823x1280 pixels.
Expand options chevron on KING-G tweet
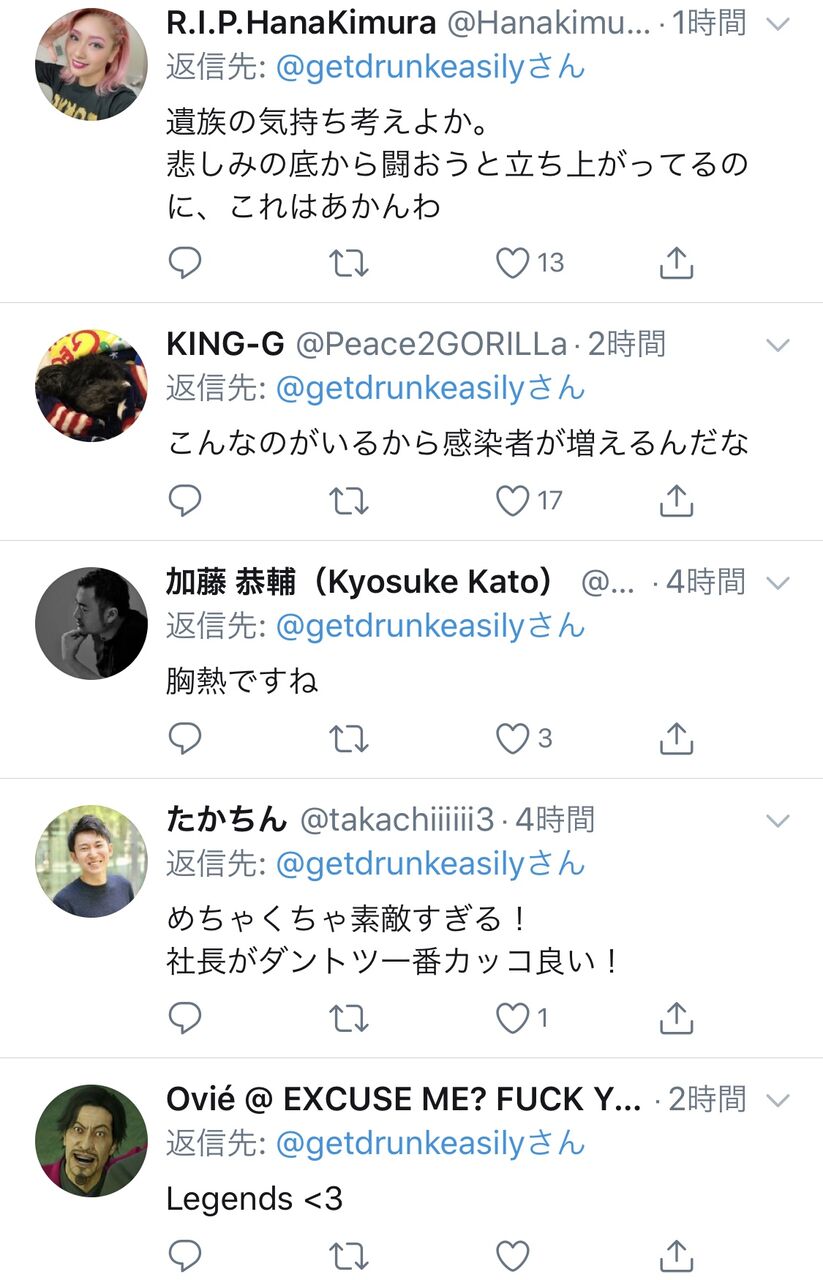(x=778, y=345)
